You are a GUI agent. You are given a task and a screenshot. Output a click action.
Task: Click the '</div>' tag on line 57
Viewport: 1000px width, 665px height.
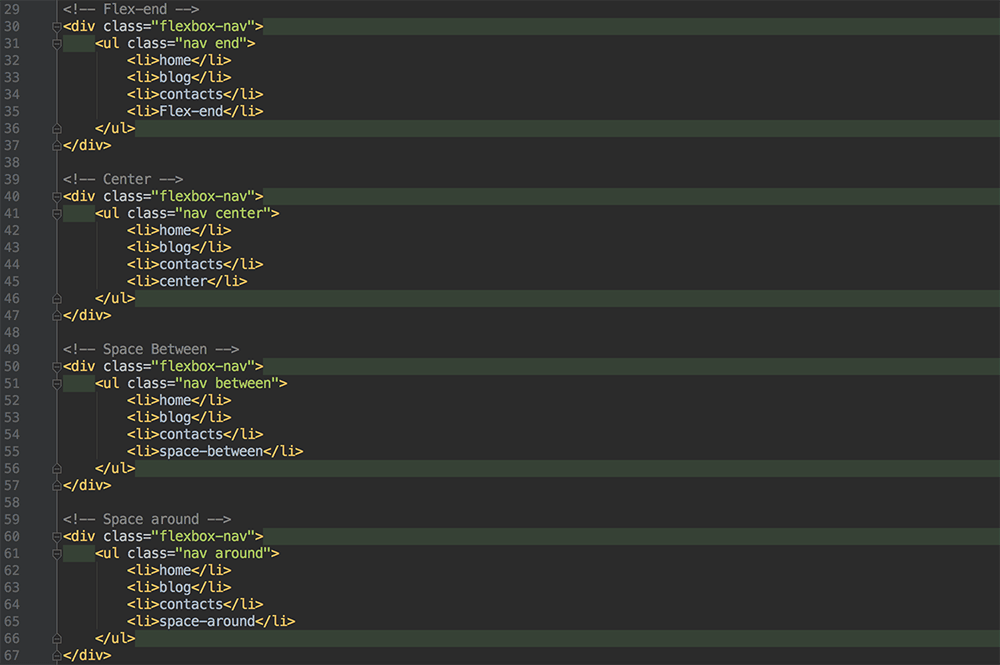(87, 485)
